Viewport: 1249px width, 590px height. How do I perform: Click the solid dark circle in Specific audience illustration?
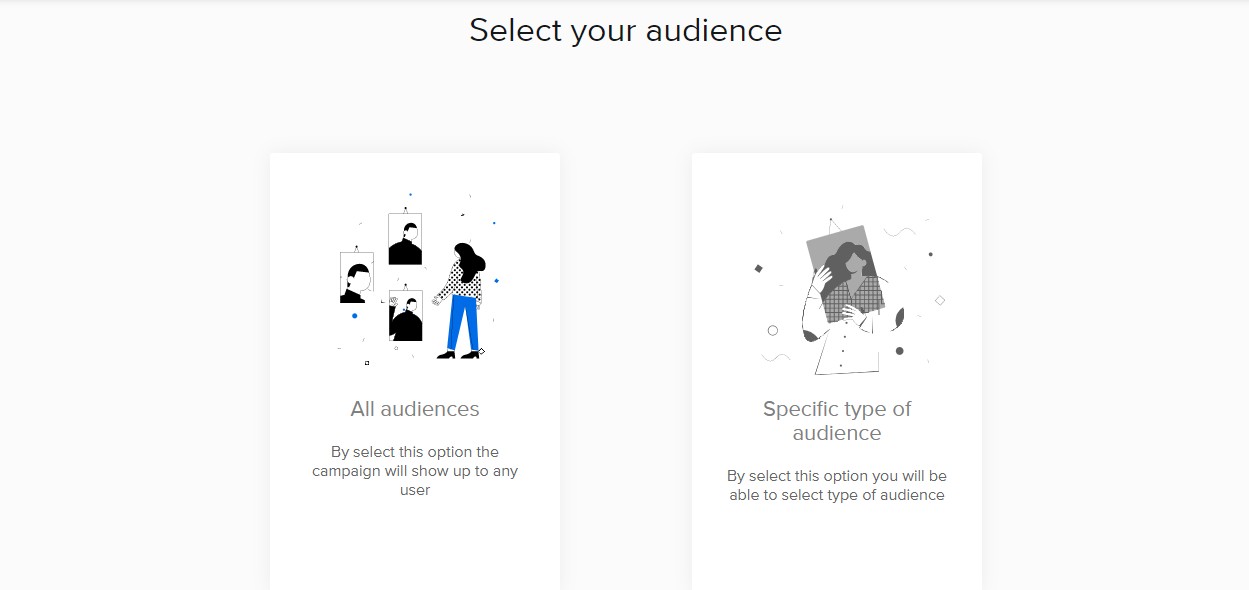[899, 351]
